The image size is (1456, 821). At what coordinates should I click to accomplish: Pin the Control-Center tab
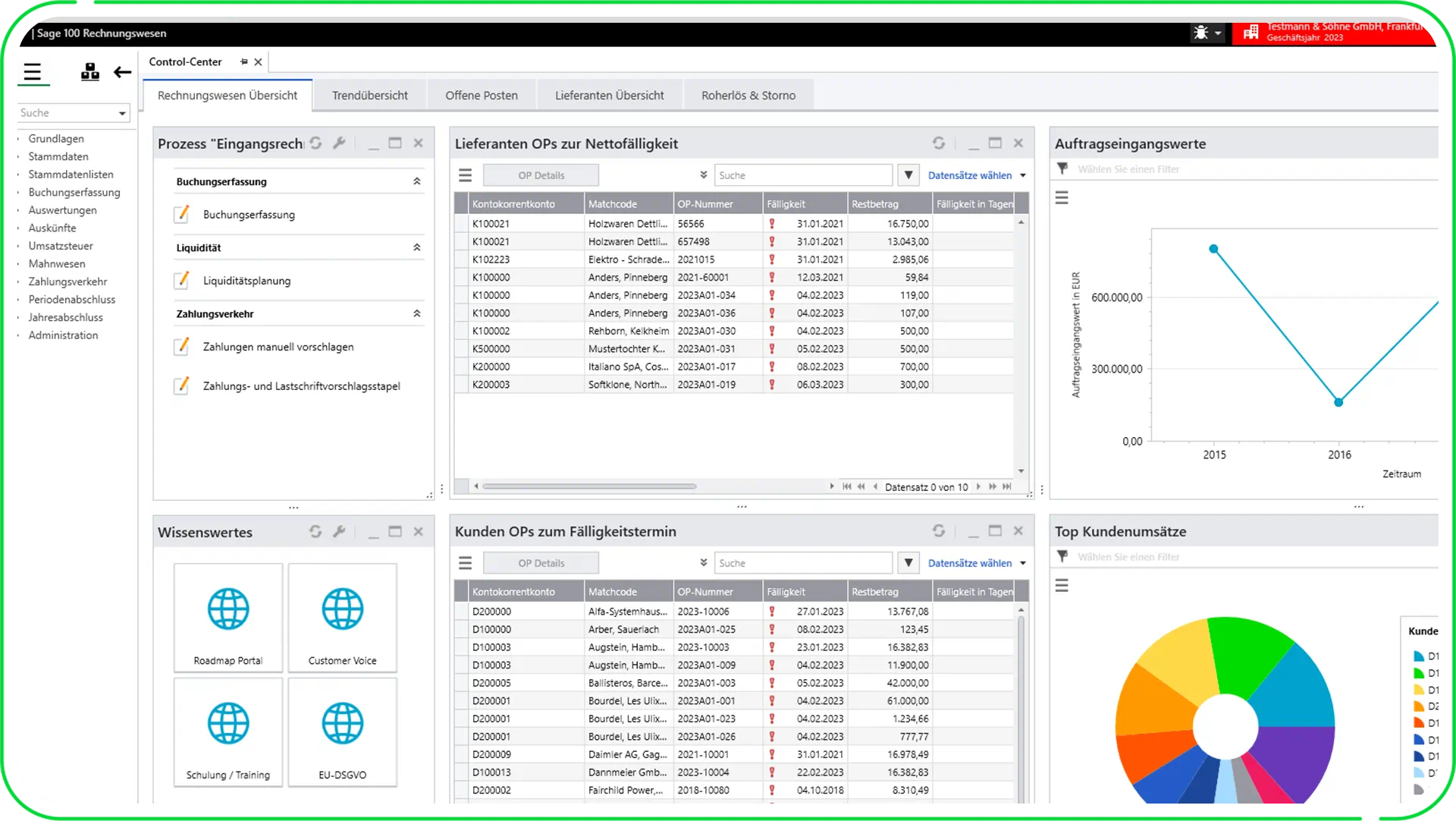243,62
